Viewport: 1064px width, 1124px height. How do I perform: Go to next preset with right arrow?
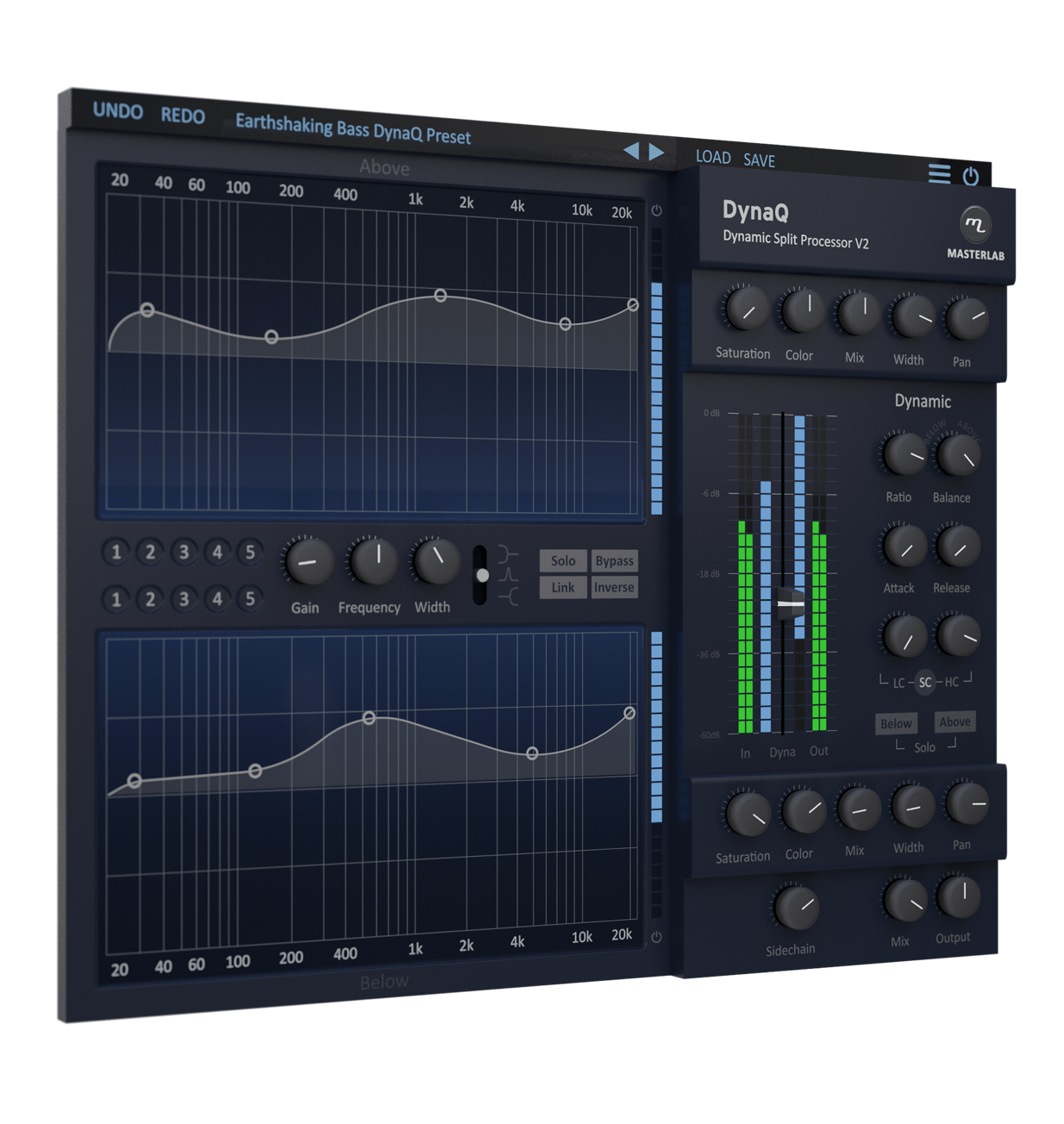pos(657,152)
